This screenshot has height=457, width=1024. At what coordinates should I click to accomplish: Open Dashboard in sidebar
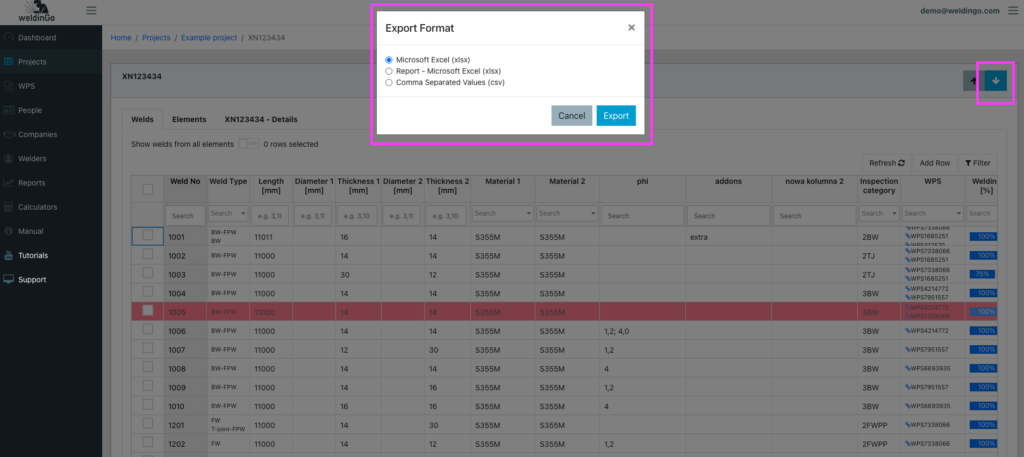[36, 38]
